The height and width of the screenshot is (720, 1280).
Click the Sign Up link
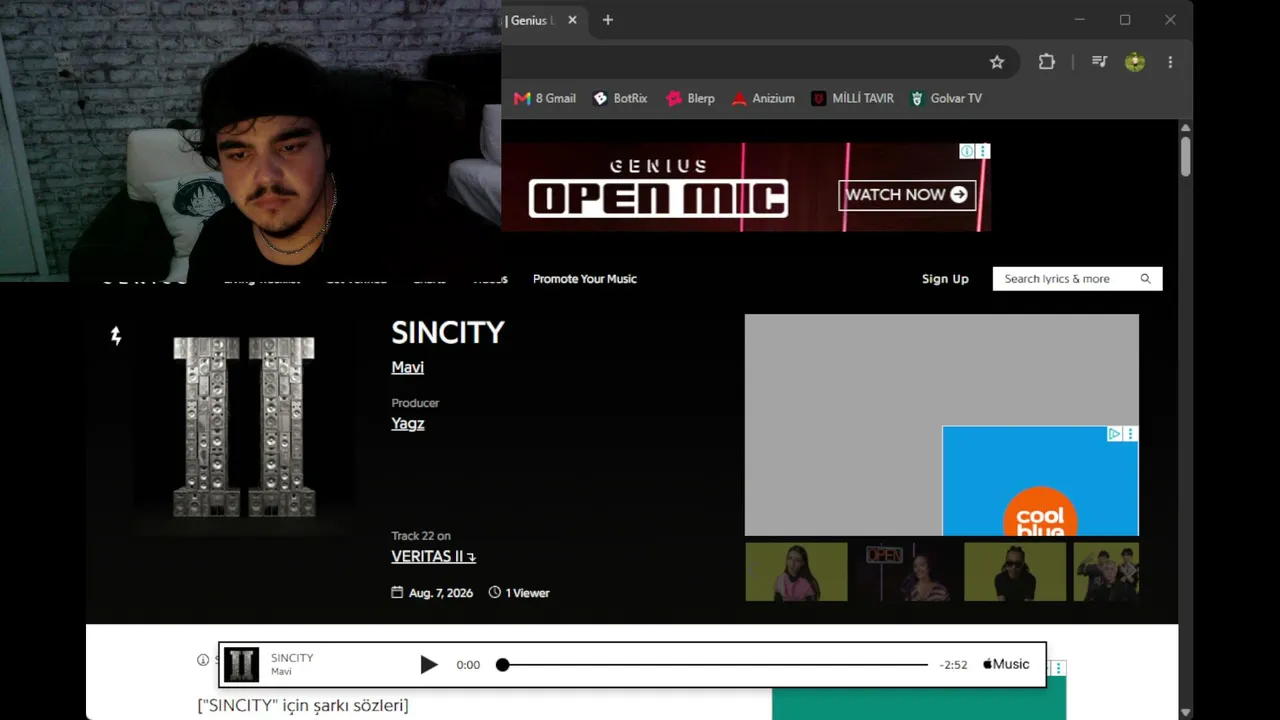click(x=945, y=279)
